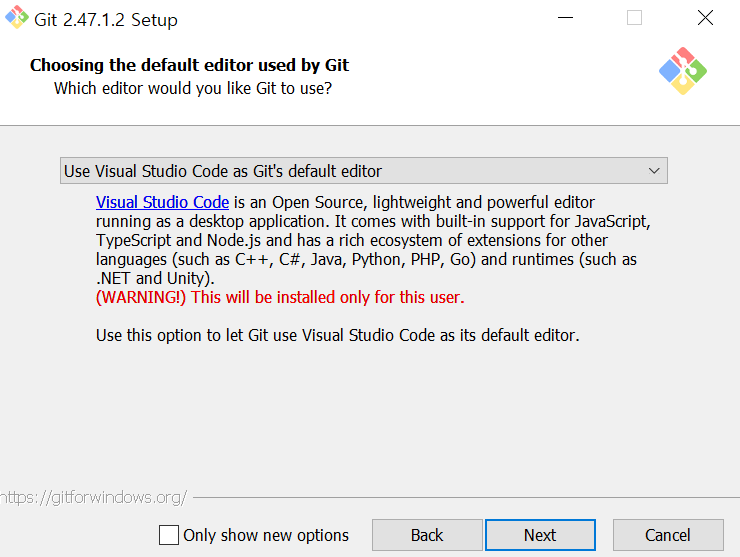The image size is (740, 557).
Task: Proceed with the Next button
Action: pos(540,535)
